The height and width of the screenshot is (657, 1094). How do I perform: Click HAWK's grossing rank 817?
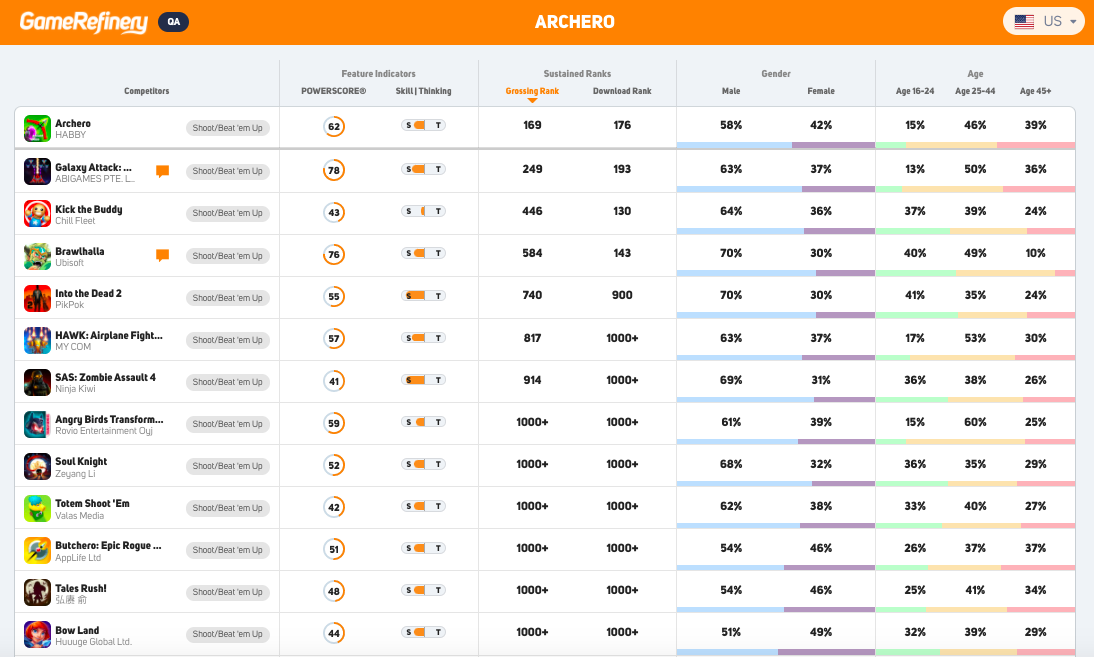tap(532, 338)
